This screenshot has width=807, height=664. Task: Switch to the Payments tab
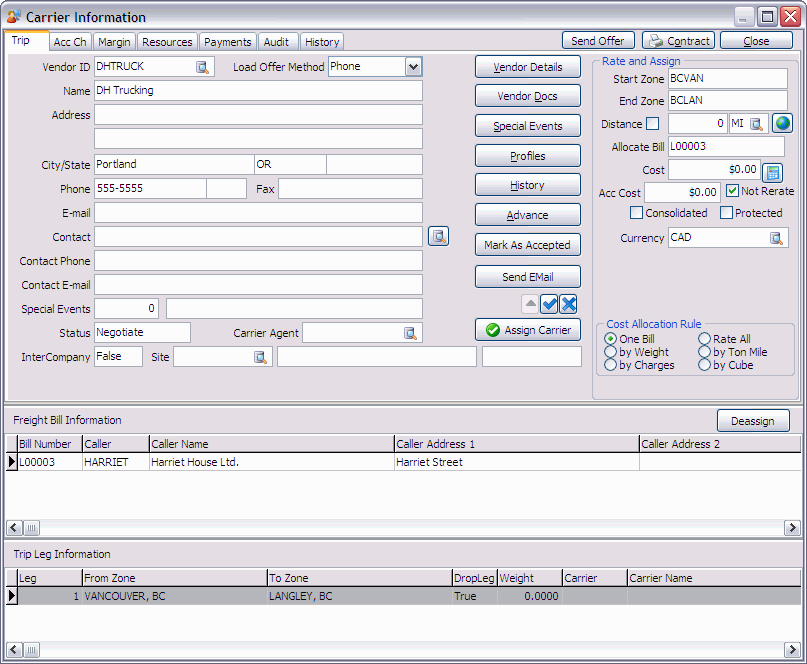tap(227, 42)
